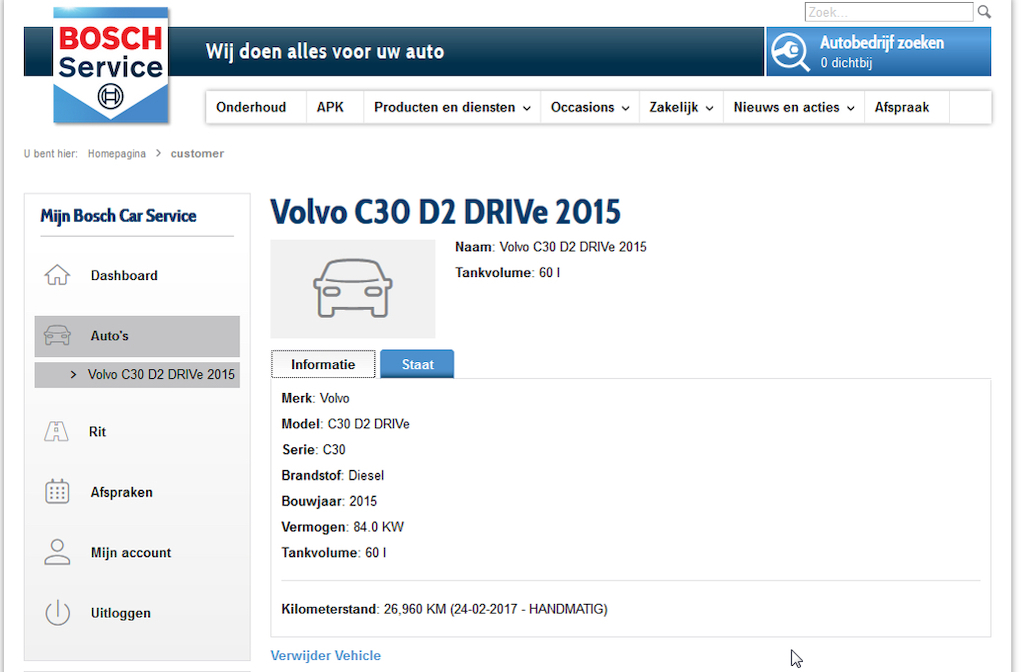
Task: Click the Autobedrijf zoeken wrench icon
Action: tap(790, 52)
